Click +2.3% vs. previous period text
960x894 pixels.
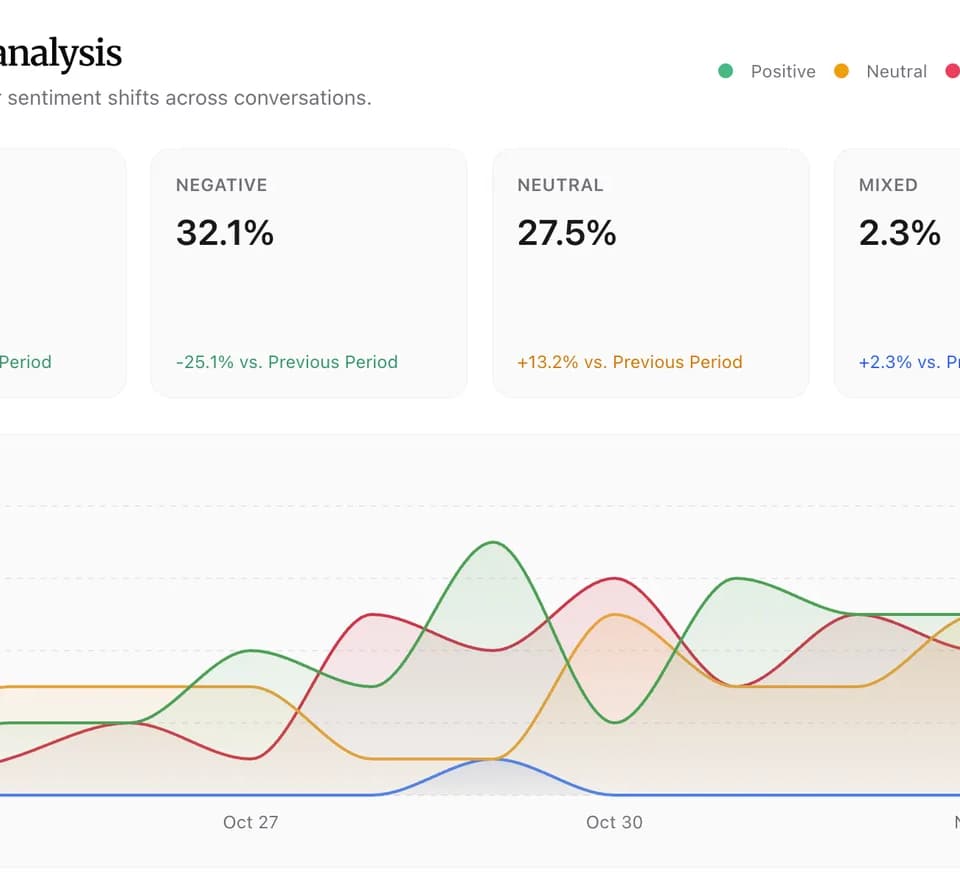tap(909, 362)
